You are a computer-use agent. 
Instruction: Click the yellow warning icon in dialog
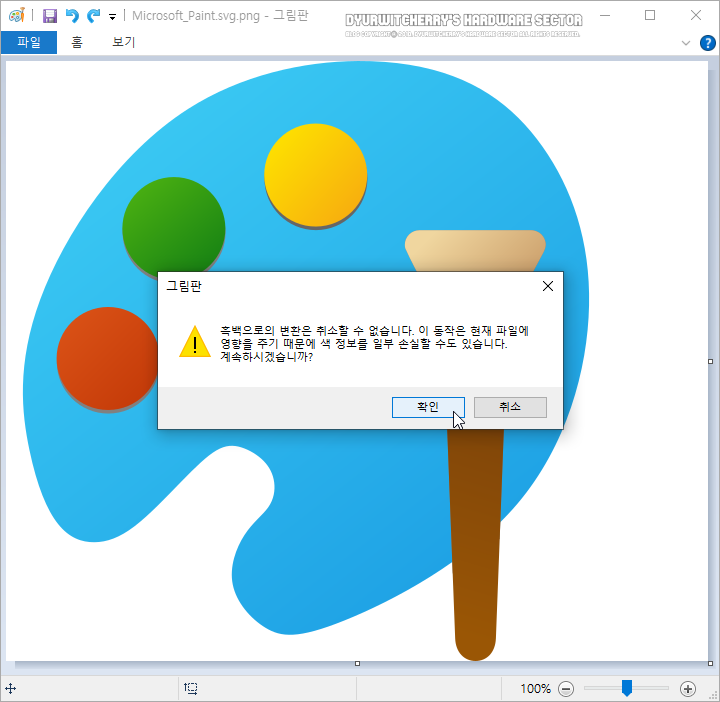point(195,341)
